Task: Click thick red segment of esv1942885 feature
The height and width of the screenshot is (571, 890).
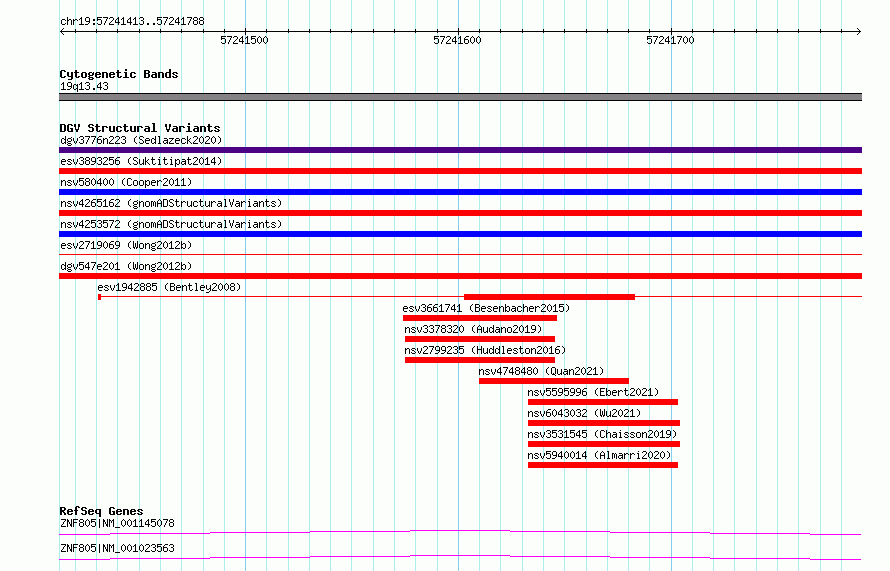Action: [x=549, y=297]
